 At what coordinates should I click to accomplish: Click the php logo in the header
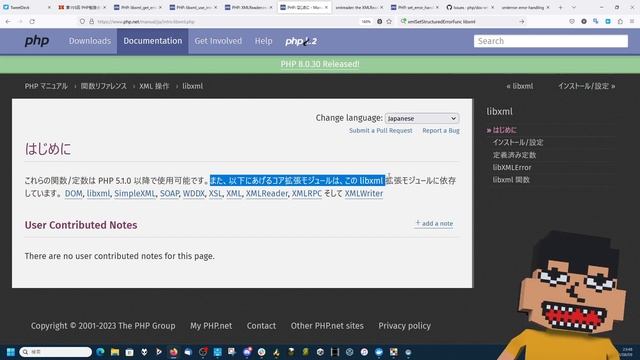tap(37, 41)
